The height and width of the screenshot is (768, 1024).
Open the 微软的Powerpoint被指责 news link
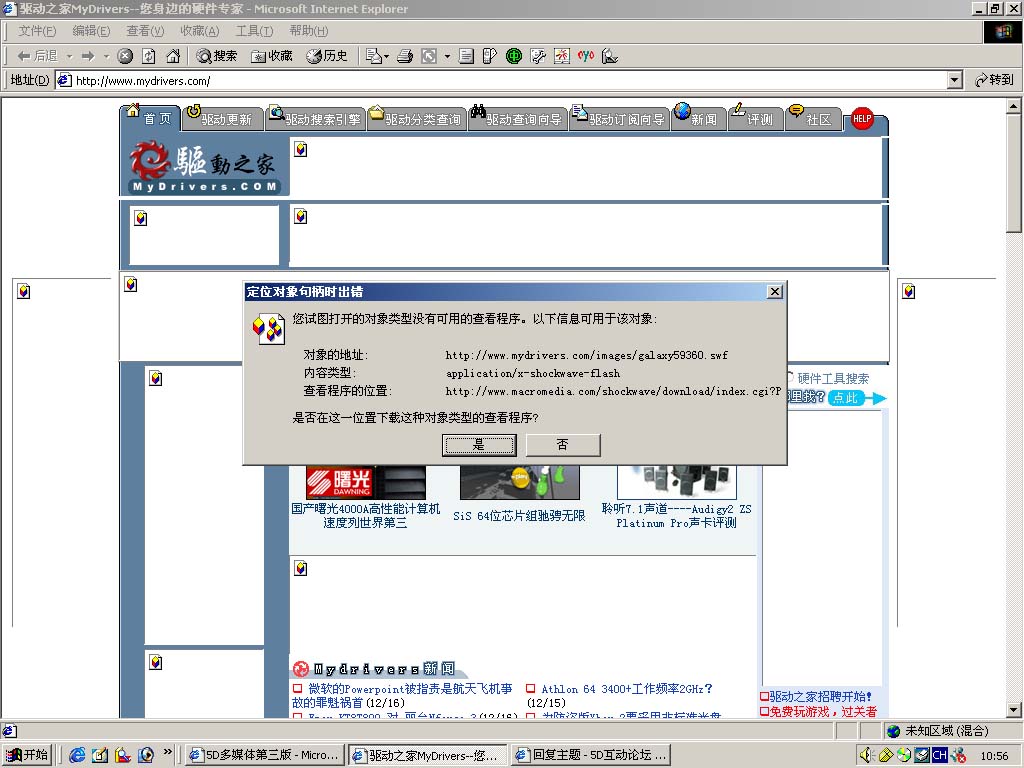(402, 696)
